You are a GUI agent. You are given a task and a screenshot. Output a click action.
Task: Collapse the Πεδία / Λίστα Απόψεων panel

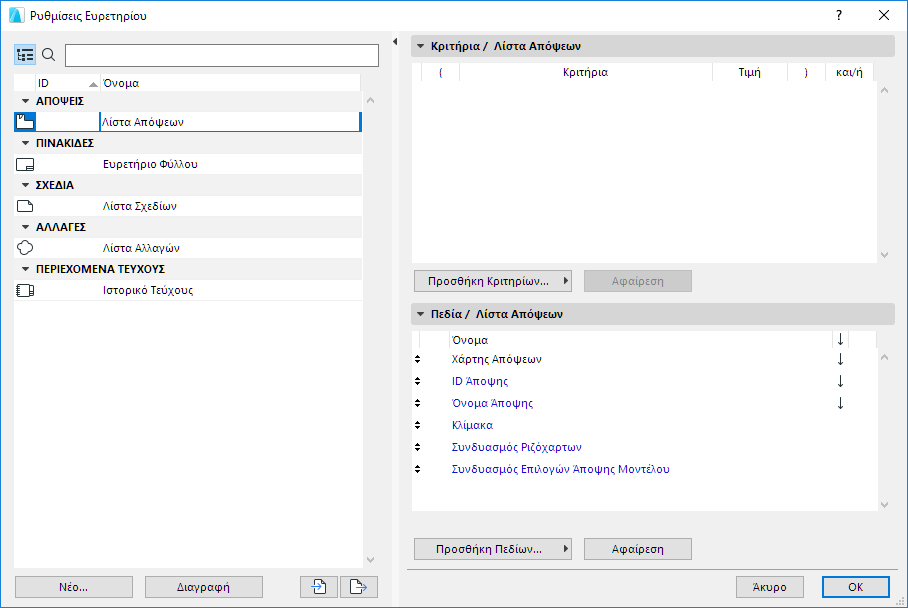pyautogui.click(x=420, y=314)
